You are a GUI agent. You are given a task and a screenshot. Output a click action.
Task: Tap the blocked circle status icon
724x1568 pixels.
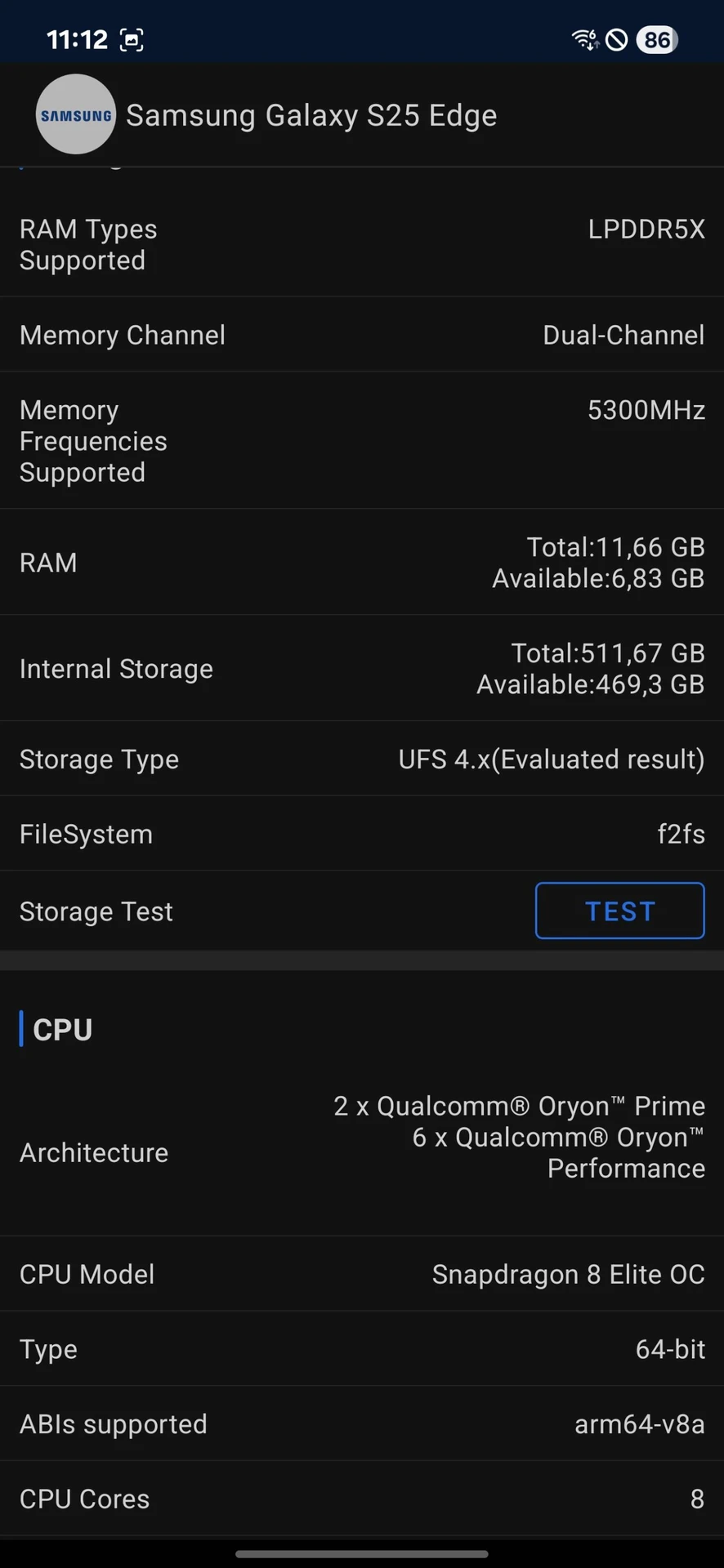click(617, 39)
